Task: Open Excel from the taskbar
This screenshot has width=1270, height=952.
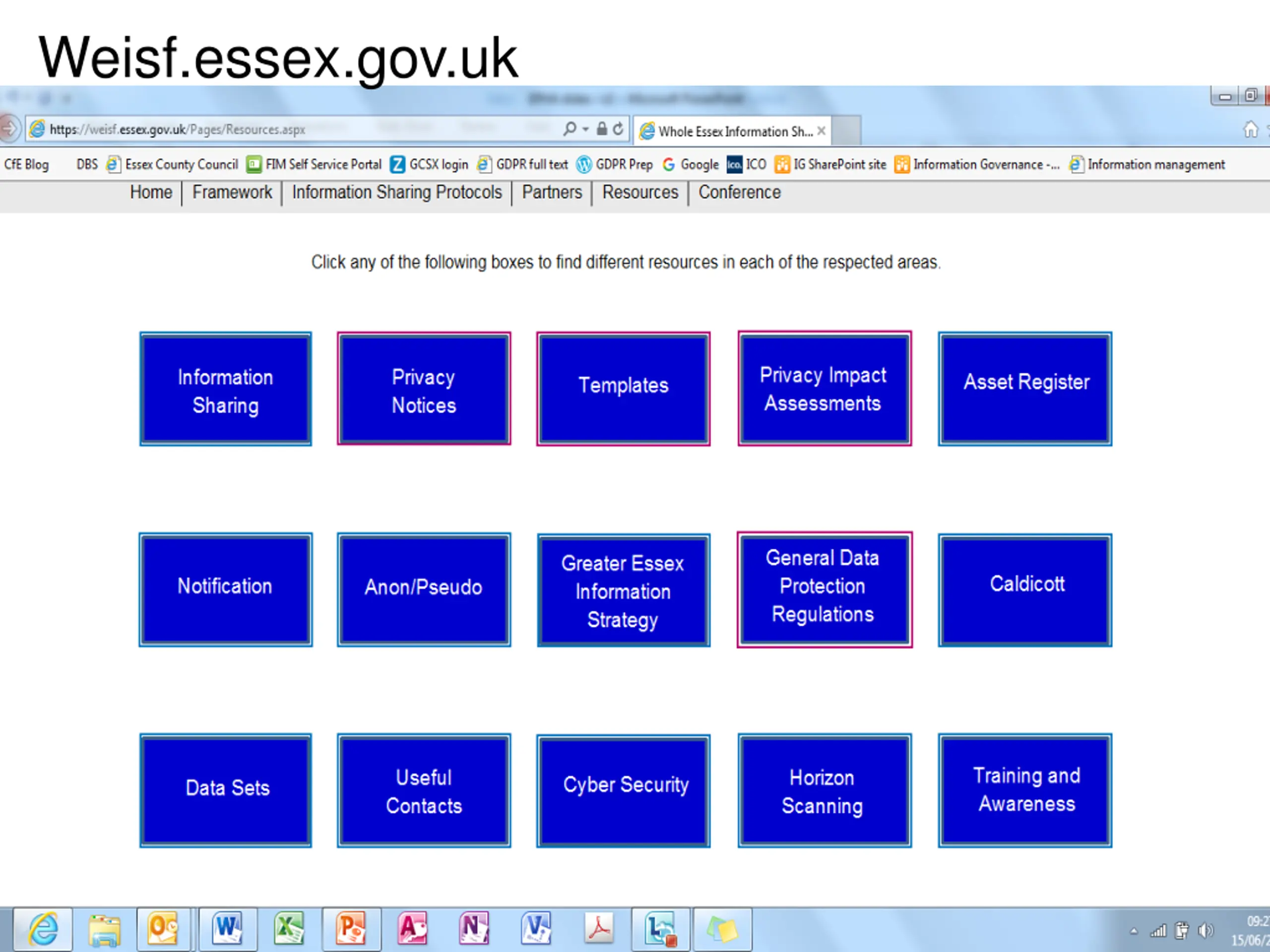Action: [x=289, y=929]
